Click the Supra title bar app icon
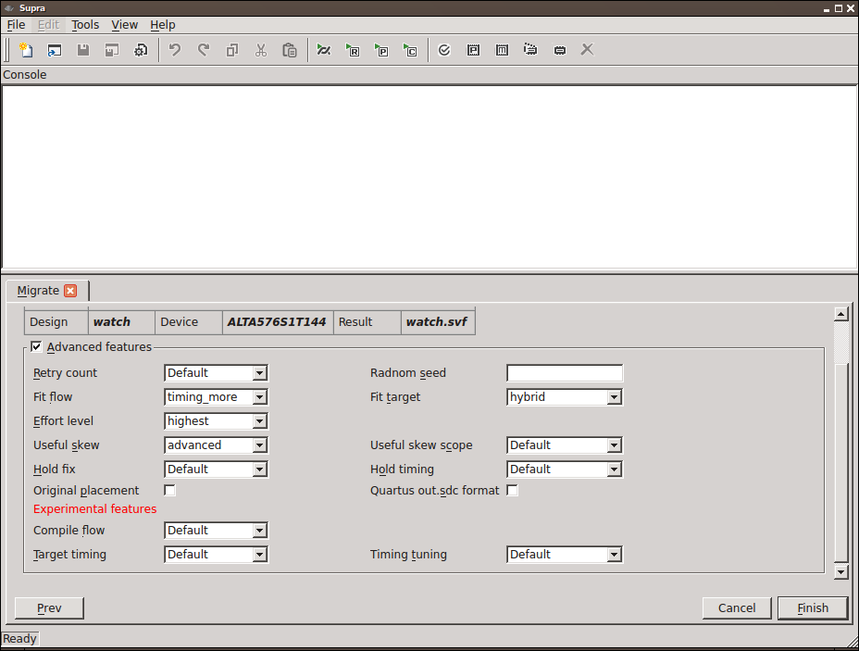The image size is (859, 651). click(x=9, y=8)
